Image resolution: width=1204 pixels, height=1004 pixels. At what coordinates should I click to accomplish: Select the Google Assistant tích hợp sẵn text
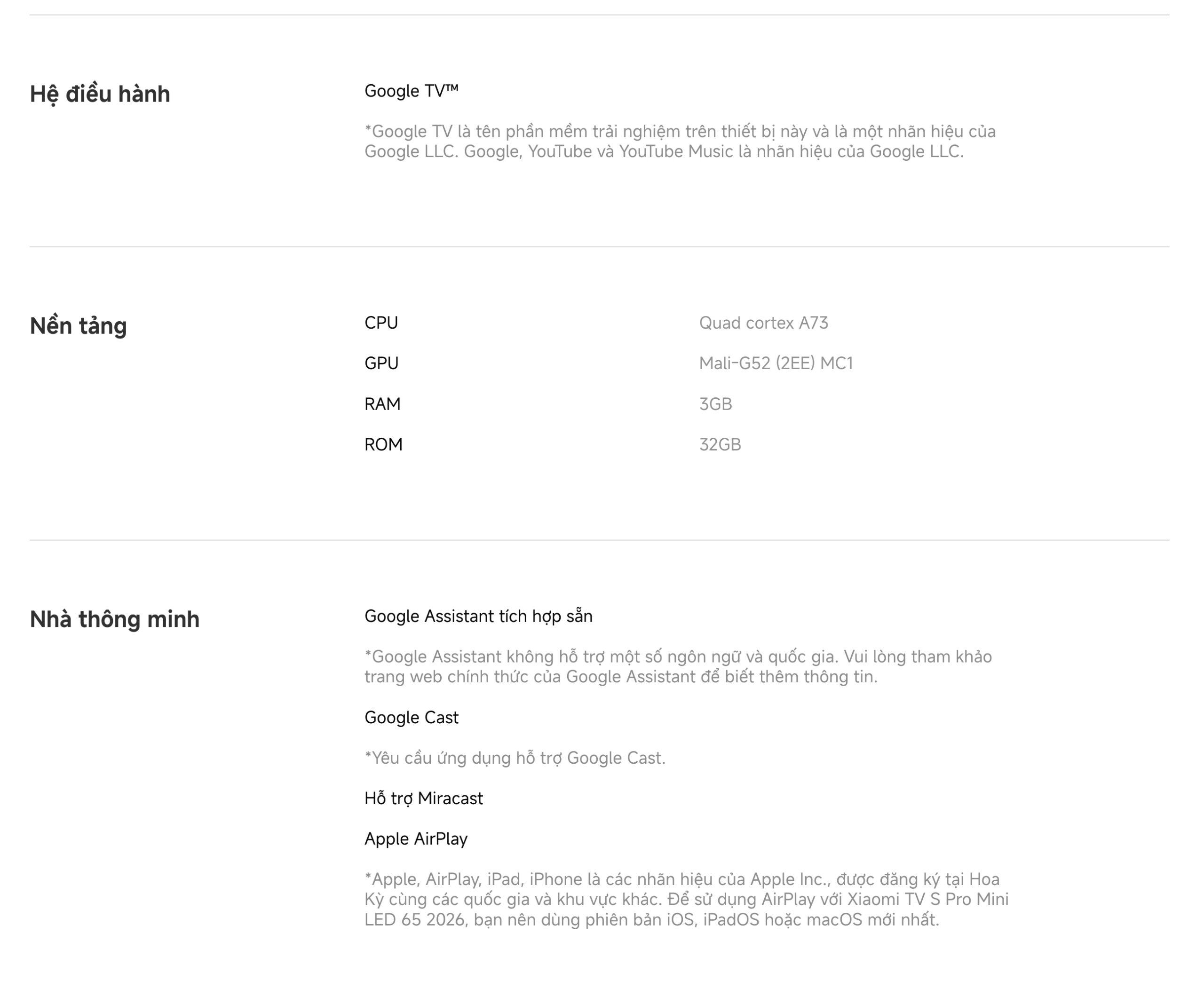tap(478, 616)
